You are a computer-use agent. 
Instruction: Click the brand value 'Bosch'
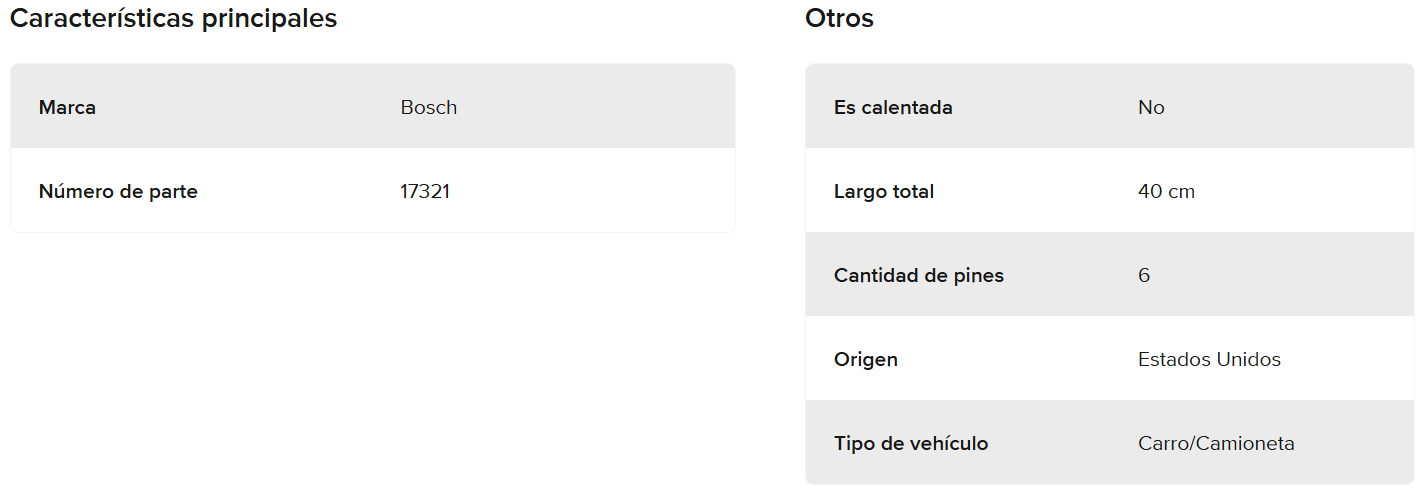(x=428, y=107)
